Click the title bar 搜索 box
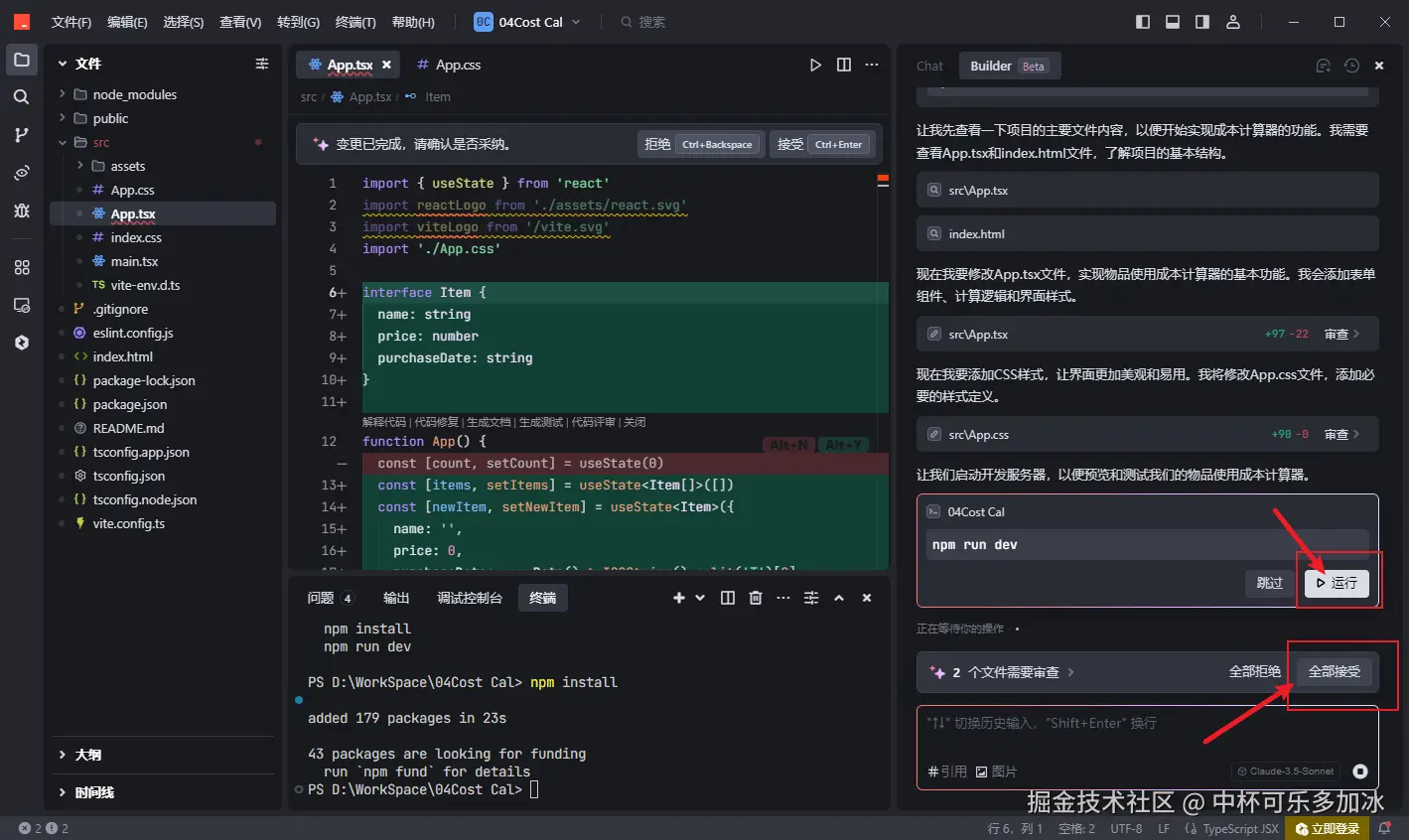 [643, 22]
